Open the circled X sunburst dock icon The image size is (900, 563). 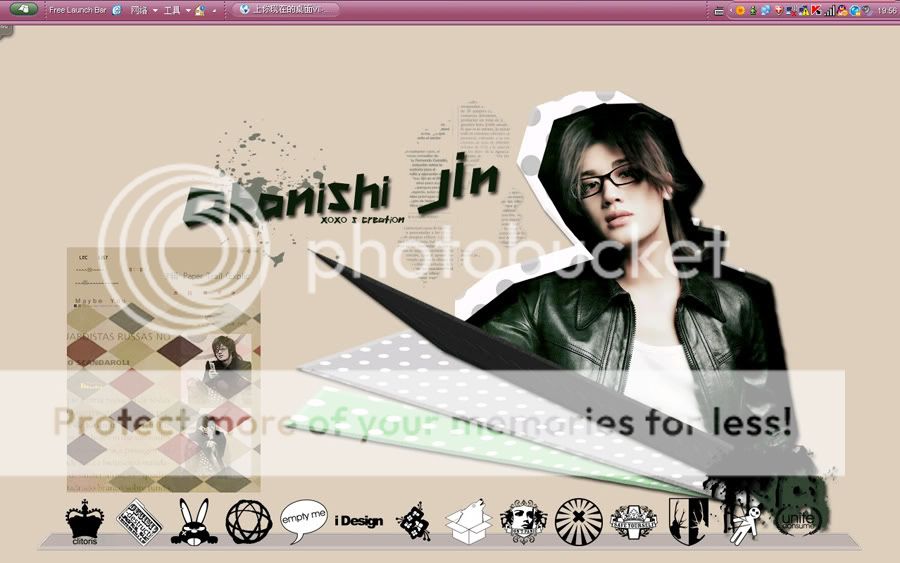click(578, 520)
